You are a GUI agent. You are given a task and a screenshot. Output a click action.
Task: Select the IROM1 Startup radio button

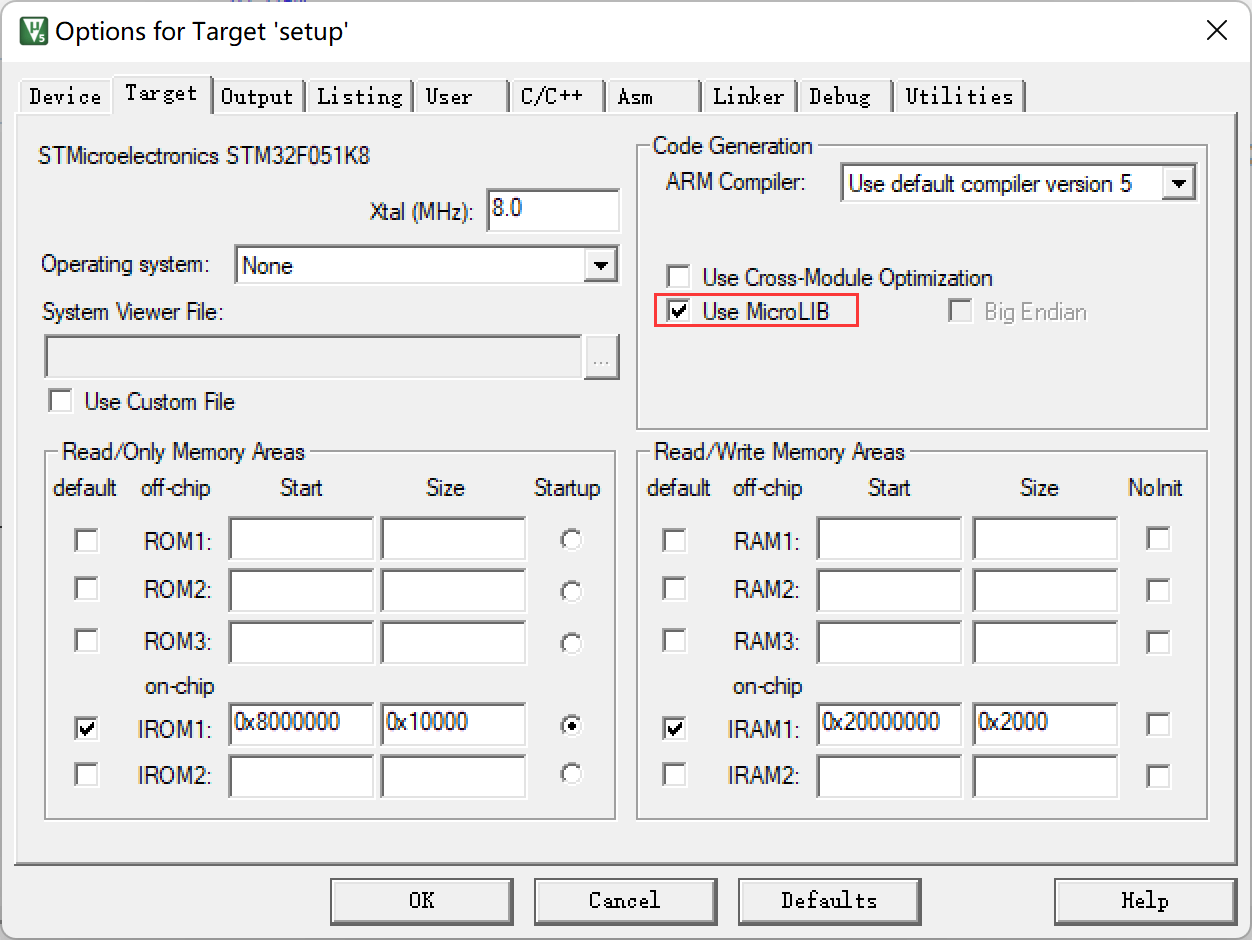coord(571,727)
